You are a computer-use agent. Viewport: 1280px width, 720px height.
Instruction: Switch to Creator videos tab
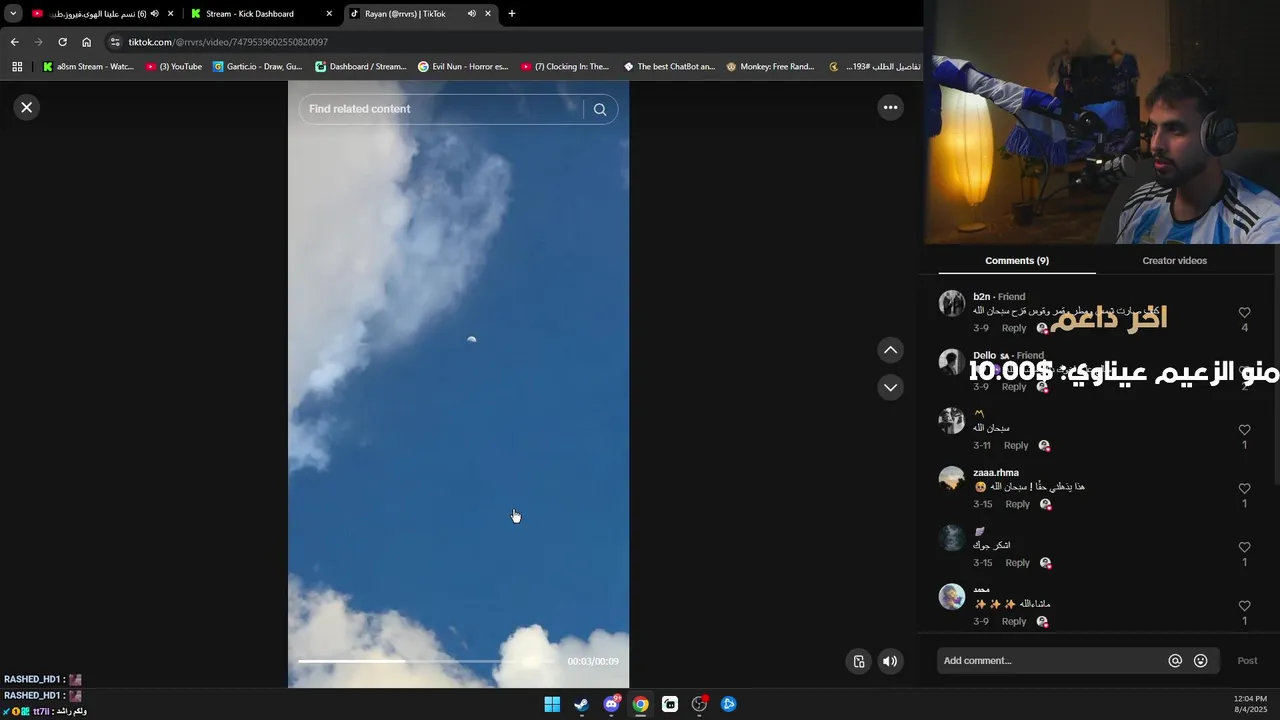pyautogui.click(x=1174, y=261)
